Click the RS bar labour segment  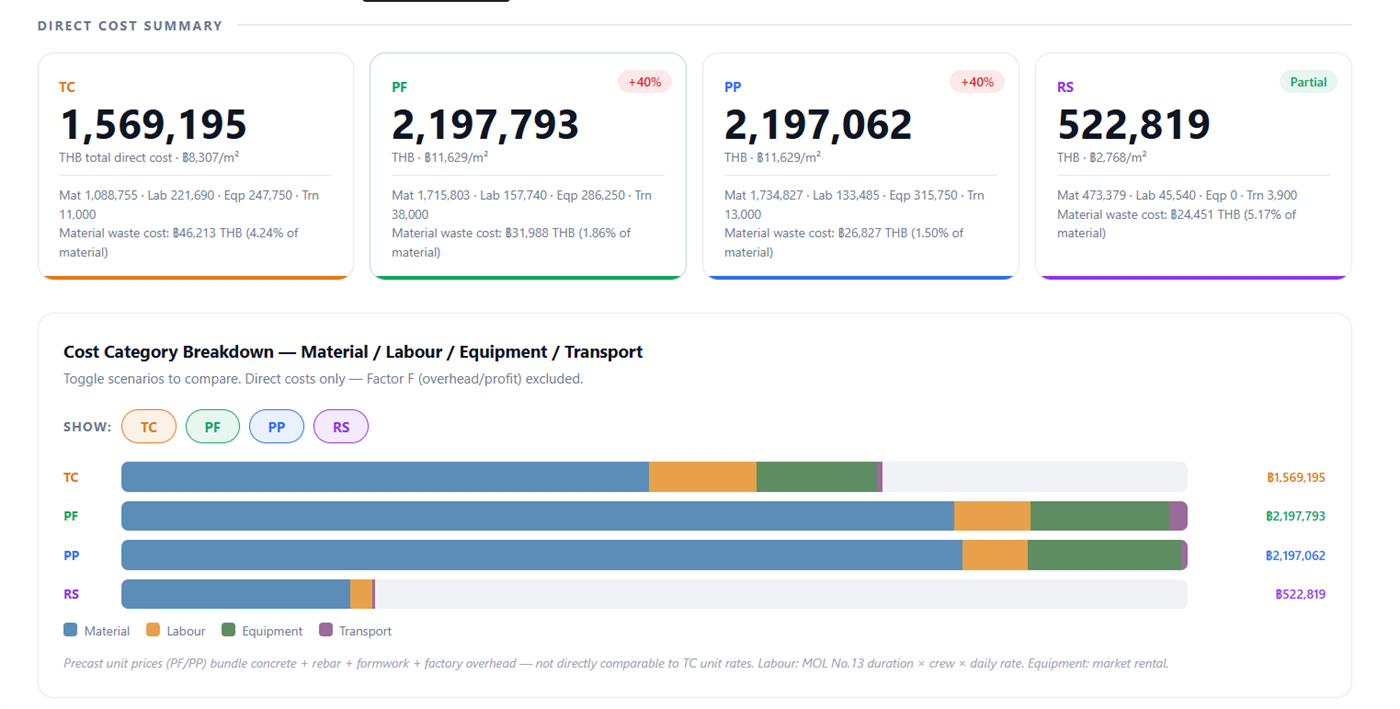[x=361, y=594]
